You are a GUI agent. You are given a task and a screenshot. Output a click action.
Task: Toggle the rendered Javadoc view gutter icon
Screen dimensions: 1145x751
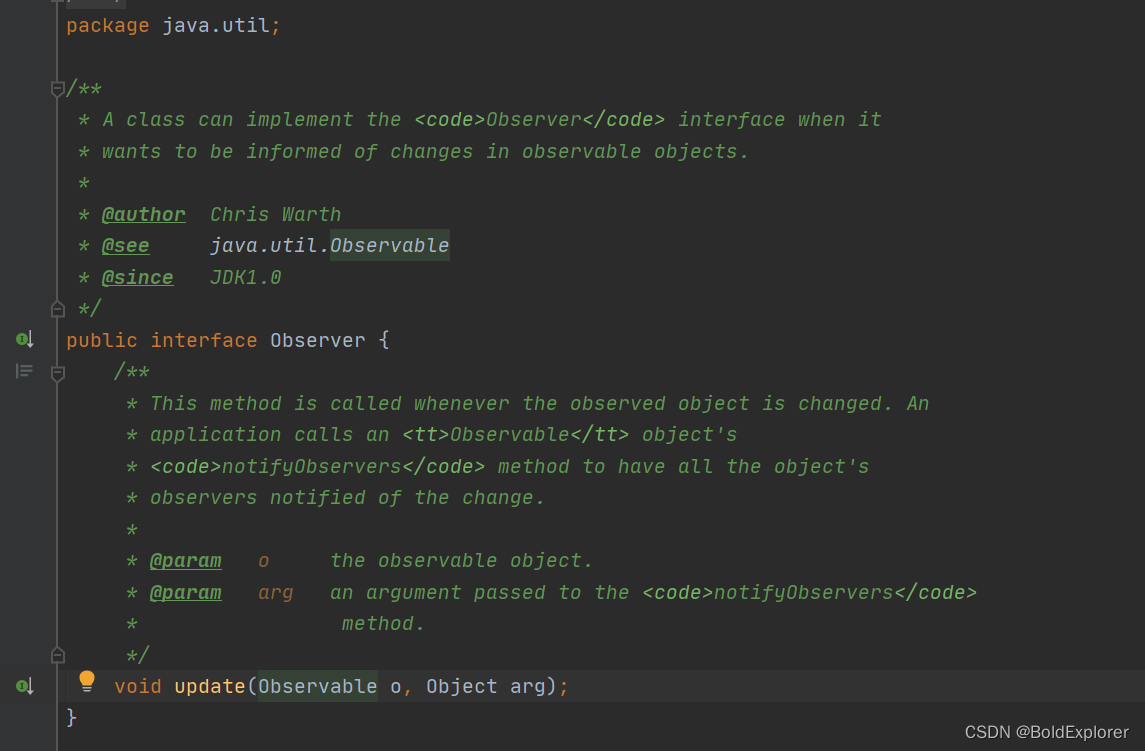(x=22, y=371)
